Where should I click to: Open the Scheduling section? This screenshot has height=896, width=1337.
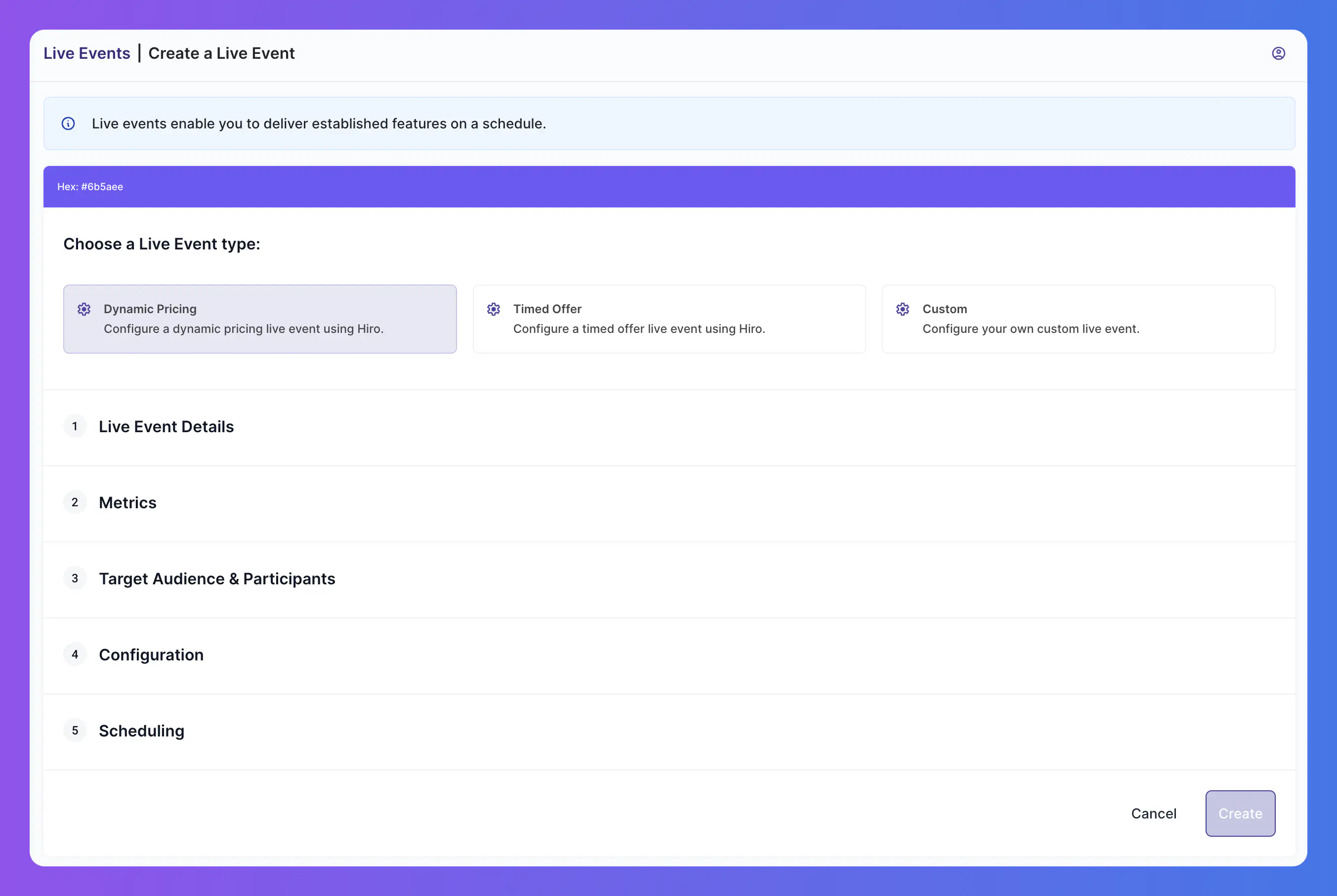669,731
